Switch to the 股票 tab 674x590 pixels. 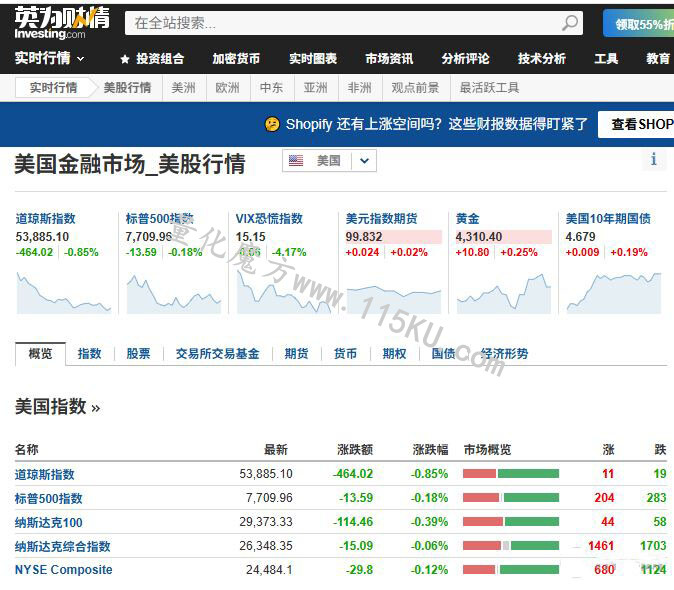(x=138, y=354)
